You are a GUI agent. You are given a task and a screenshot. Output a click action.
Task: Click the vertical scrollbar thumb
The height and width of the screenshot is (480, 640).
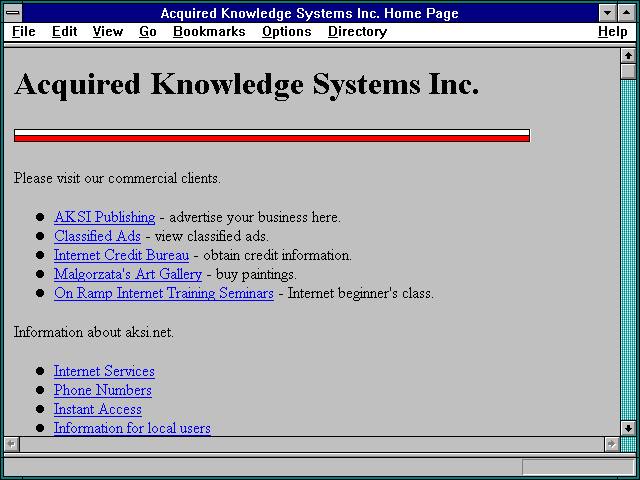coord(628,71)
